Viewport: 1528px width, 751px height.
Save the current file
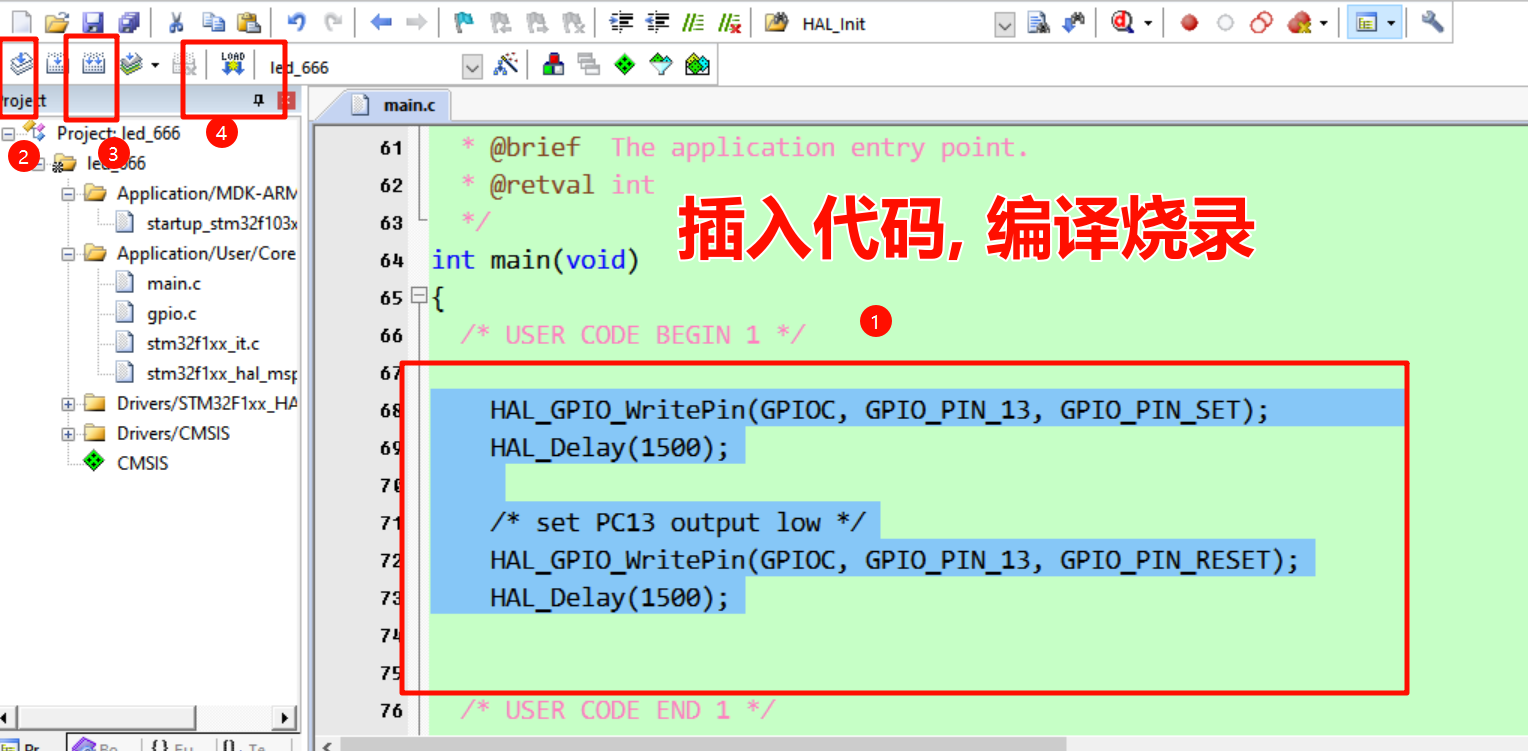pos(92,23)
